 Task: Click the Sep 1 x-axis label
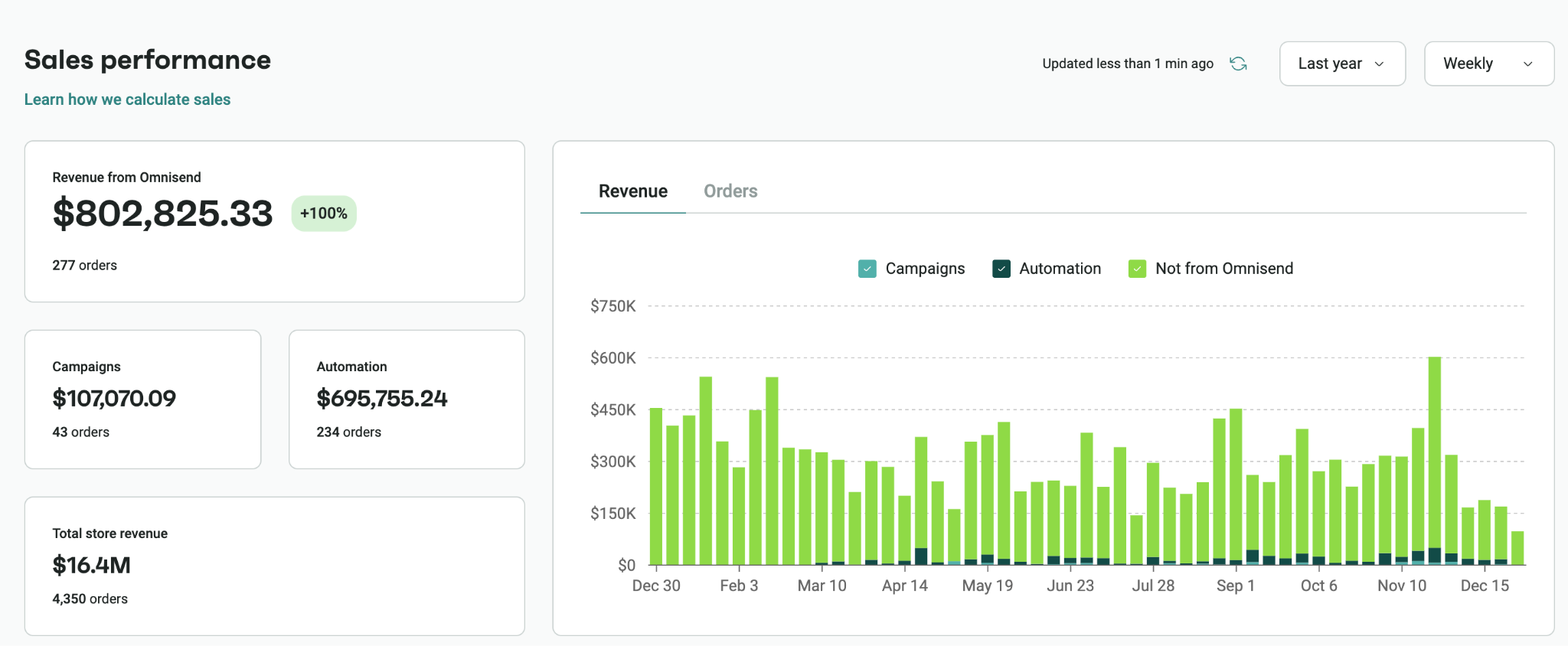pyautogui.click(x=1236, y=586)
